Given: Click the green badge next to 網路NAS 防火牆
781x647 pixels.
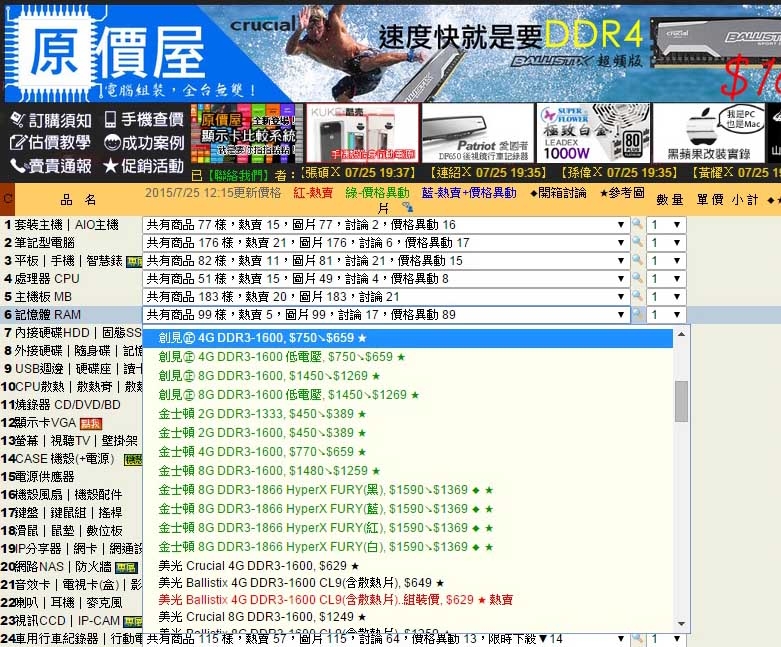Looking at the screenshot, I should (x=126, y=567).
